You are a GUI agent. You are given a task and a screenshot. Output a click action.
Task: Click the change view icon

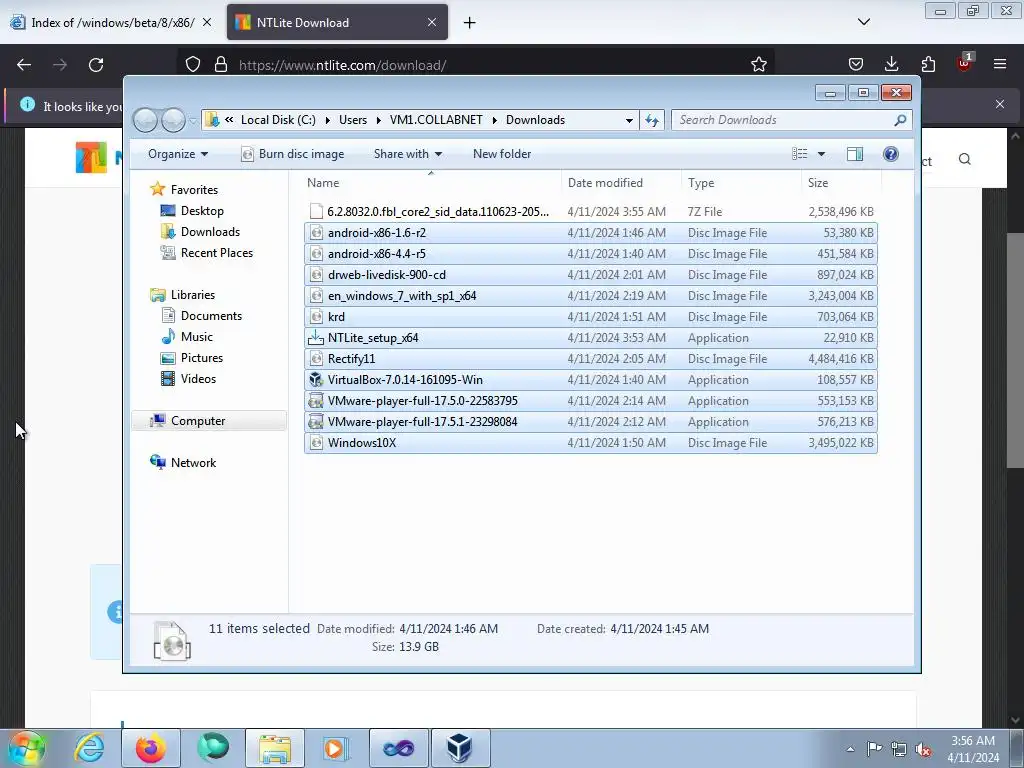pos(799,154)
